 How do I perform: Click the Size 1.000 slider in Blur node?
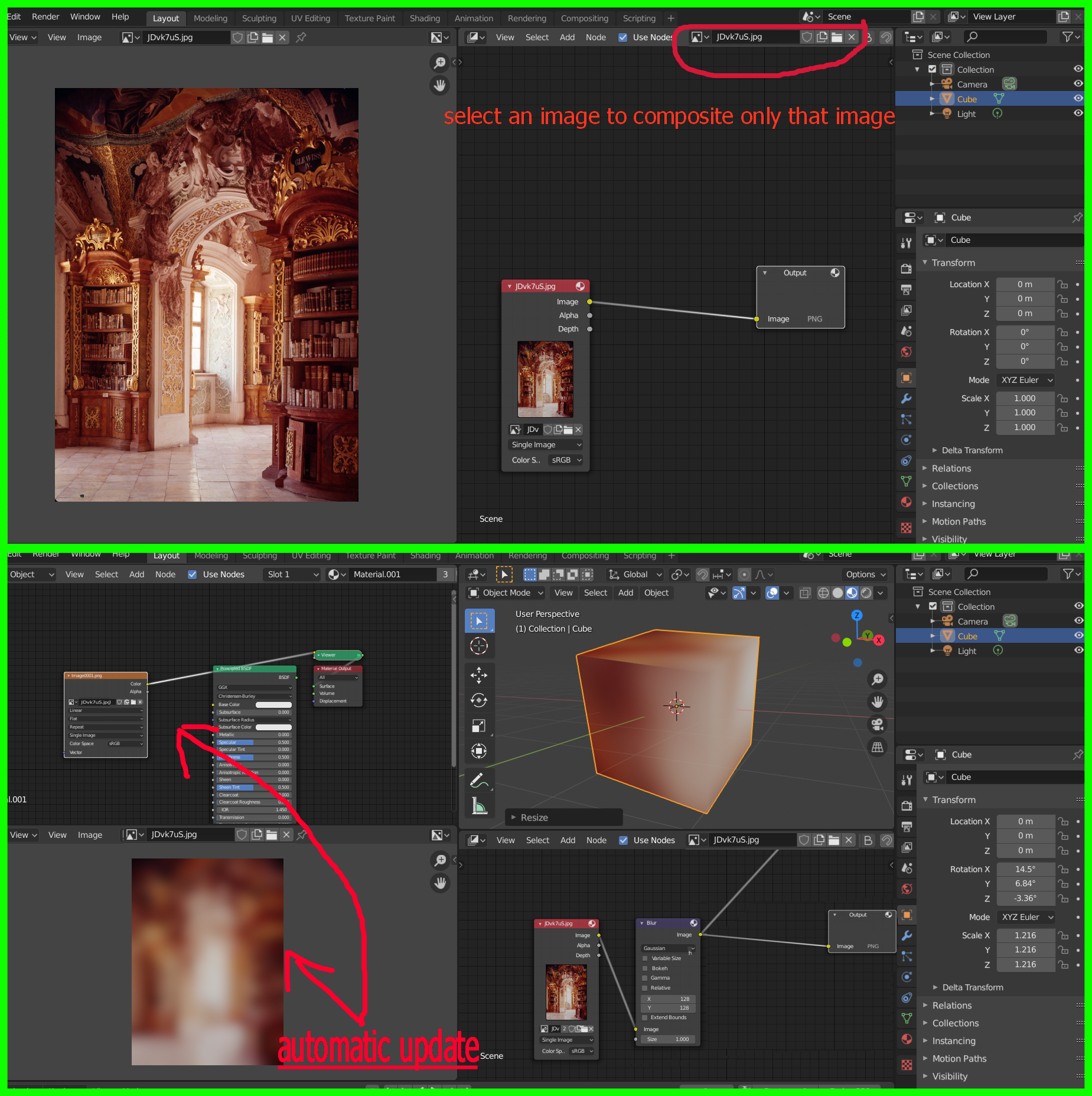[x=668, y=1039]
